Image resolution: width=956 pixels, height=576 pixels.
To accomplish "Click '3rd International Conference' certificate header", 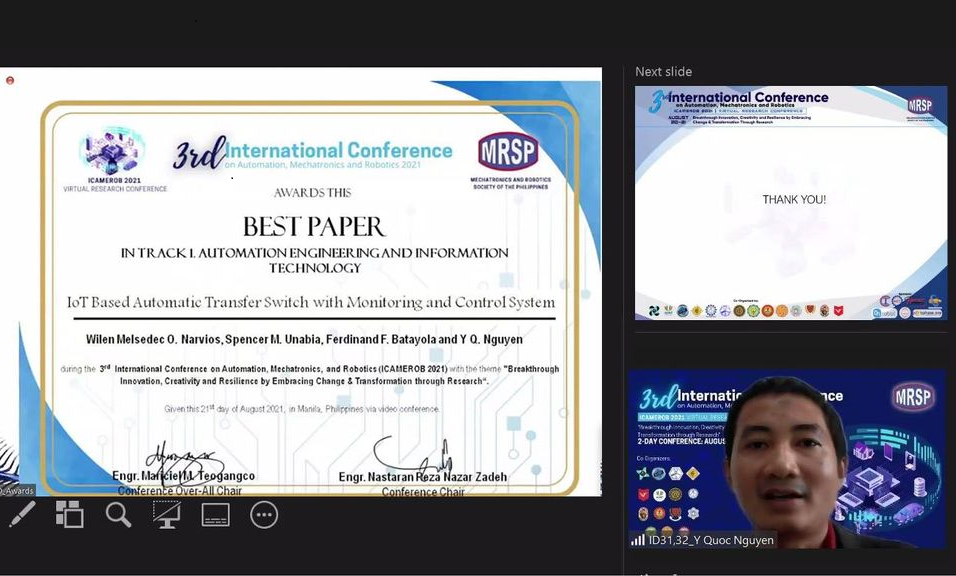I will coord(313,153).
